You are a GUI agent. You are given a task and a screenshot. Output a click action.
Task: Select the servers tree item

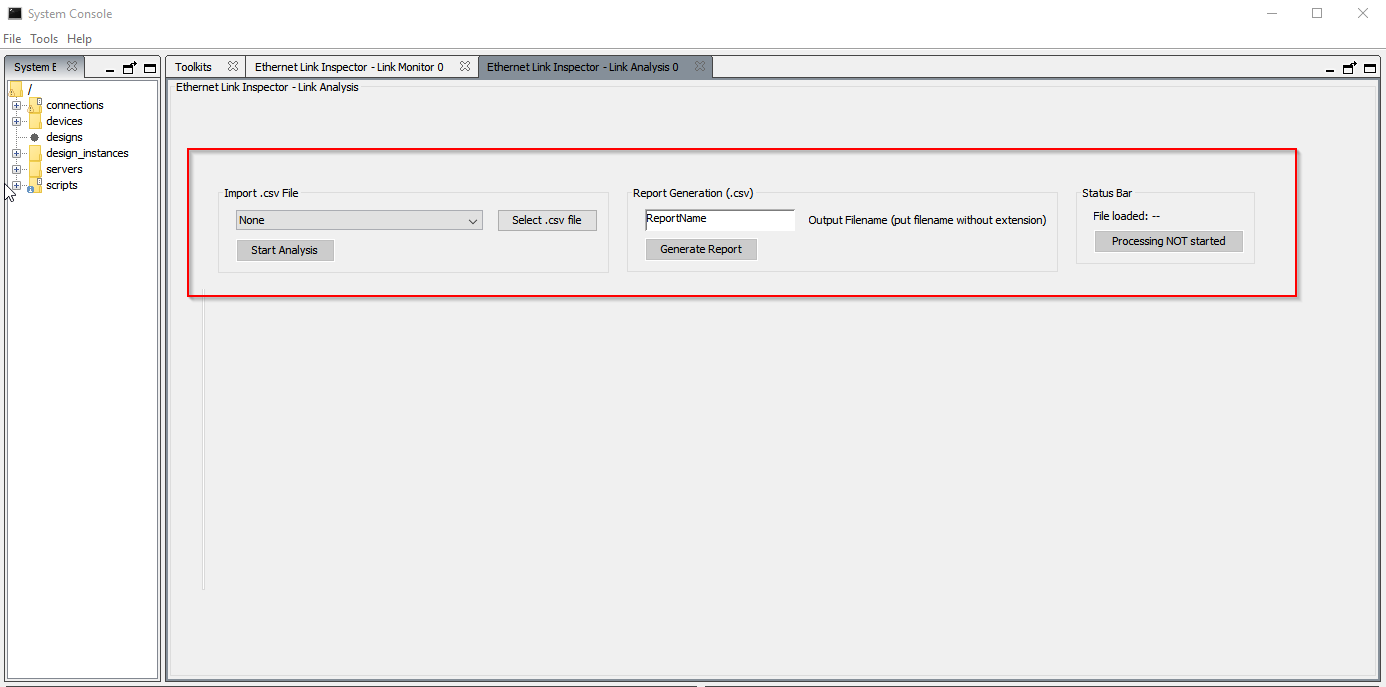64,169
